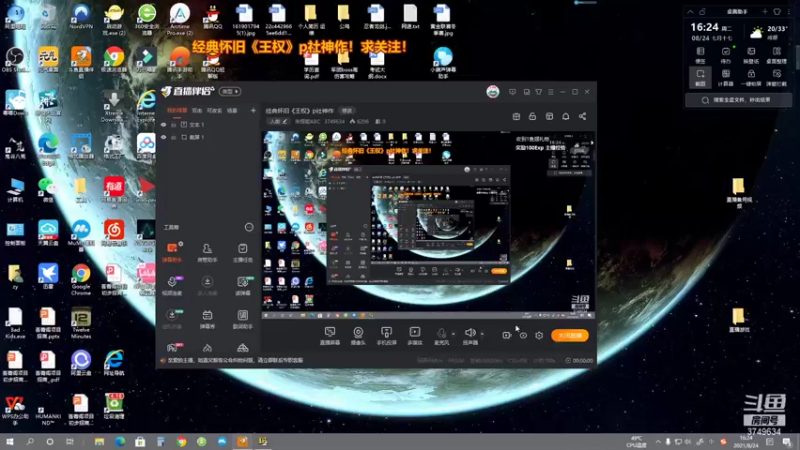Switch to the first orange scene tab
This screenshot has height=450, width=800.
(x=177, y=110)
